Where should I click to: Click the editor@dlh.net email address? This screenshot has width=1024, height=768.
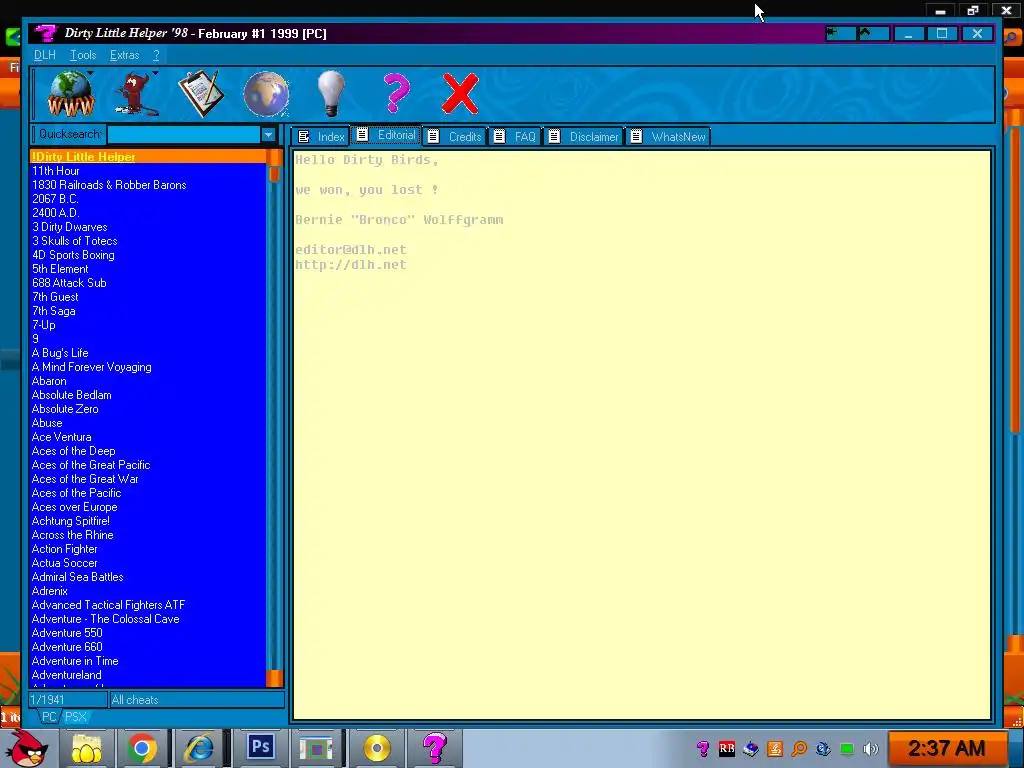click(351, 249)
